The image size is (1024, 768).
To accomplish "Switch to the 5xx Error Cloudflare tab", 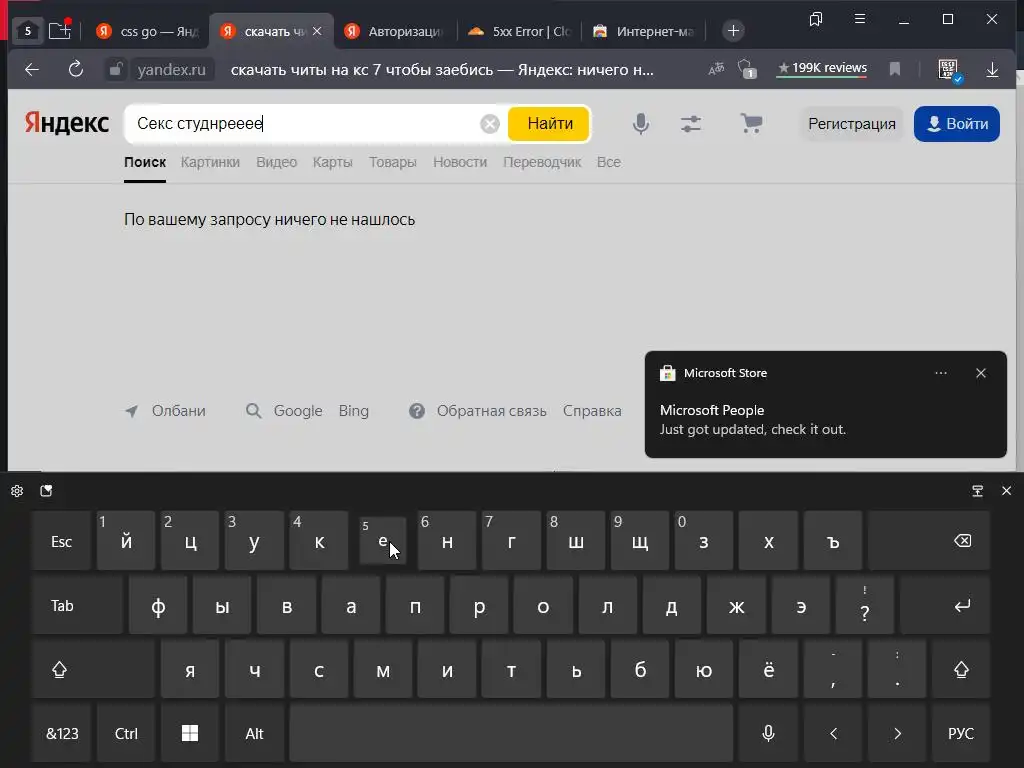I will pos(520,31).
